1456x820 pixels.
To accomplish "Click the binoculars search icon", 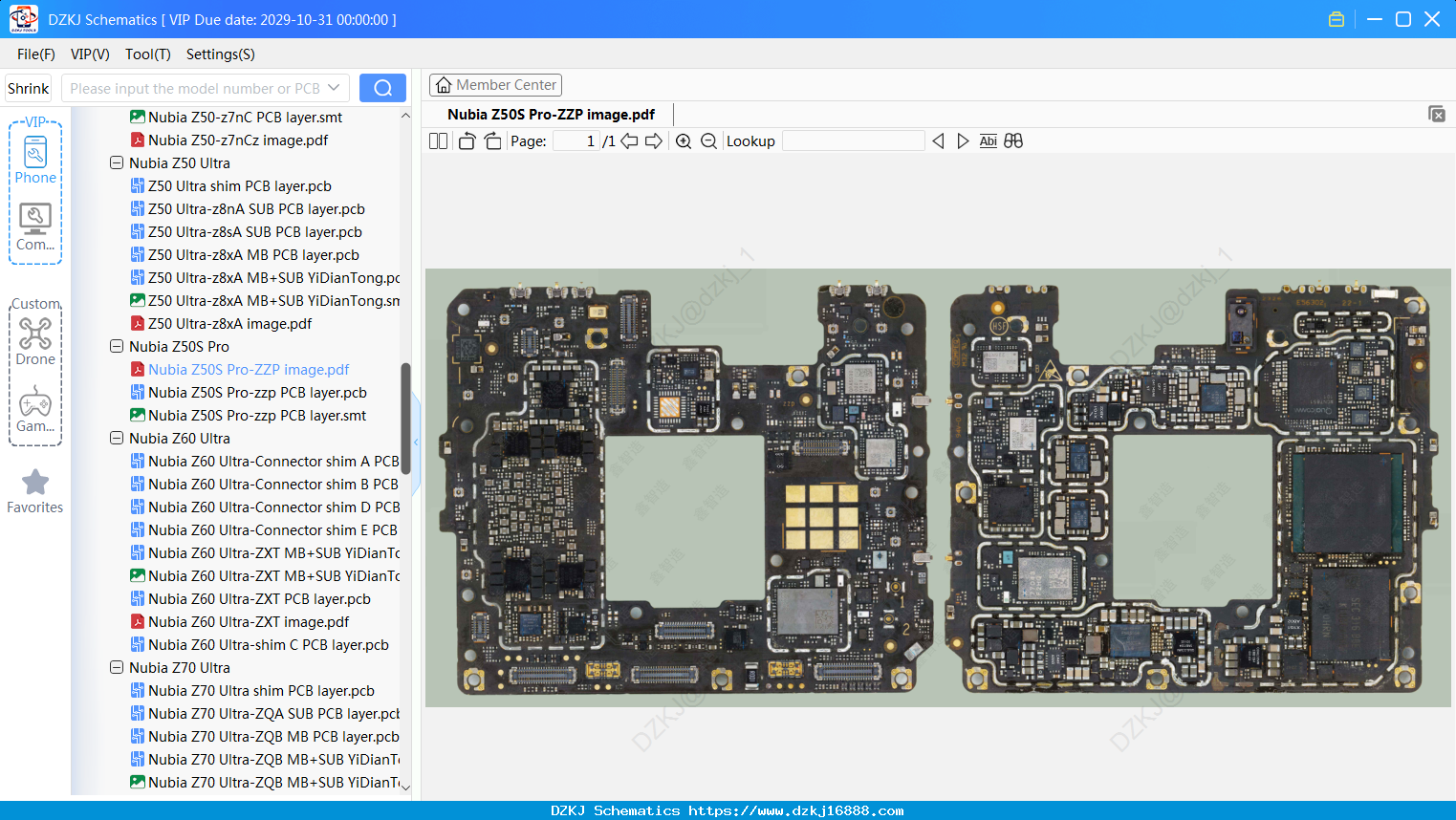I will tap(1013, 140).
